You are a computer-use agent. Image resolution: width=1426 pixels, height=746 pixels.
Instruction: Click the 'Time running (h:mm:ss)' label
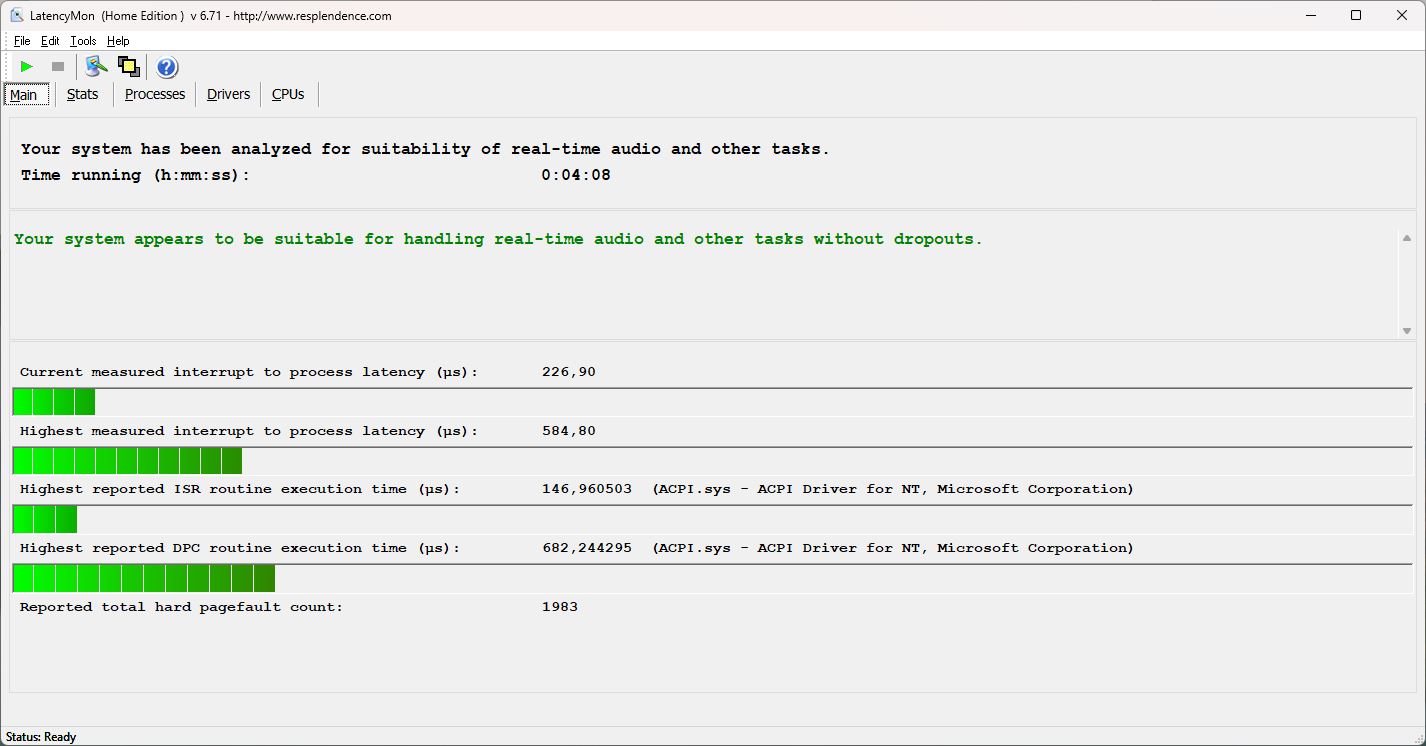click(135, 175)
